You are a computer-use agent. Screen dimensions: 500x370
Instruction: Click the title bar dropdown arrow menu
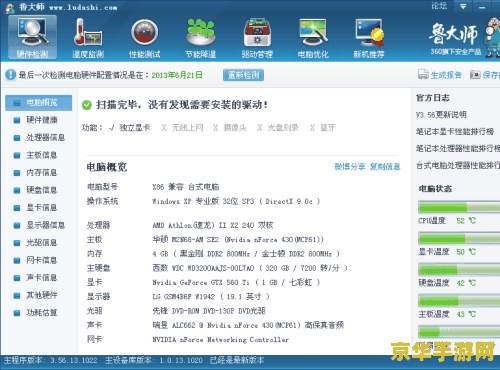[x=463, y=6]
